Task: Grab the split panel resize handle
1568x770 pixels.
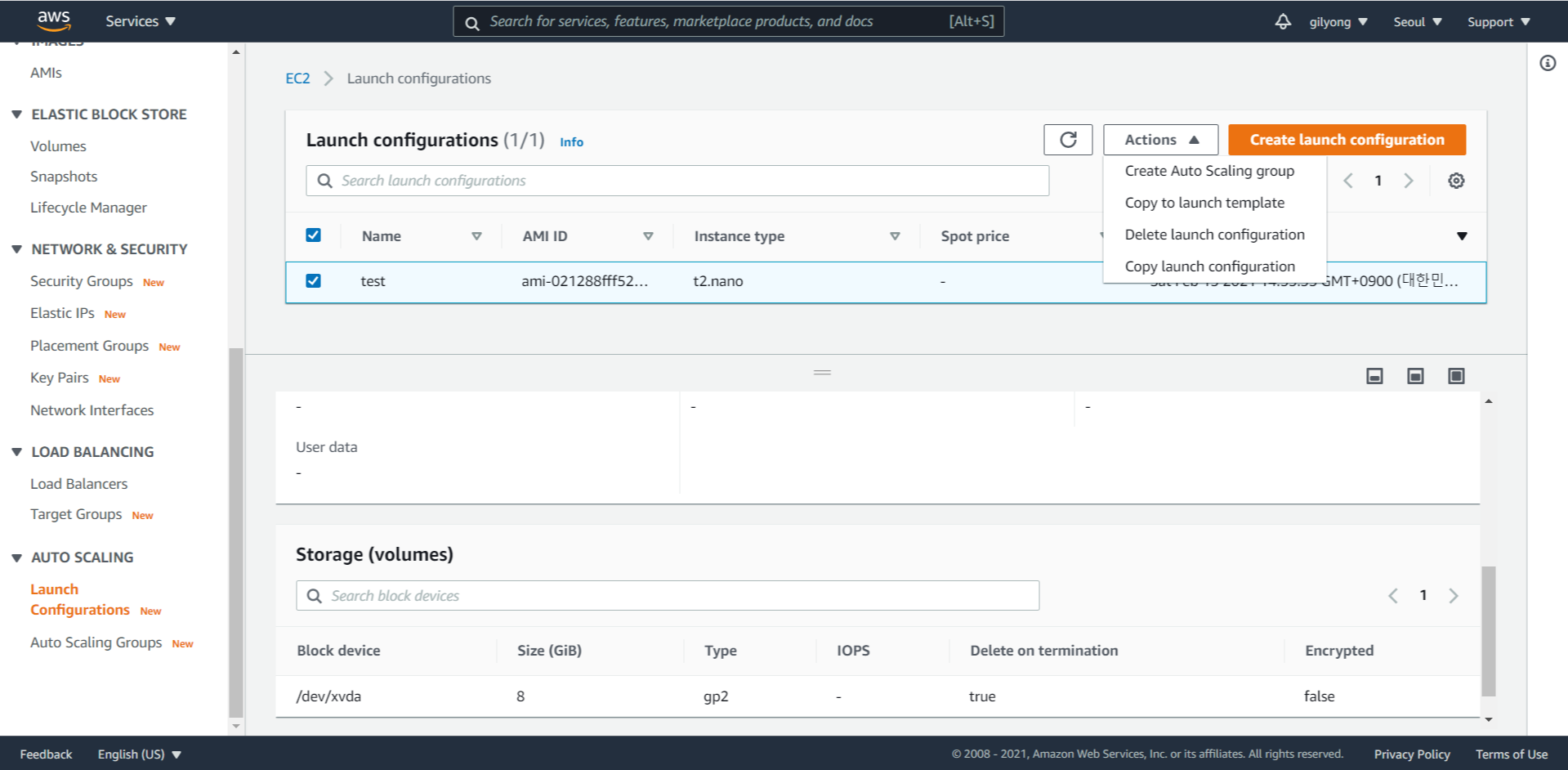Action: pyautogui.click(x=822, y=373)
